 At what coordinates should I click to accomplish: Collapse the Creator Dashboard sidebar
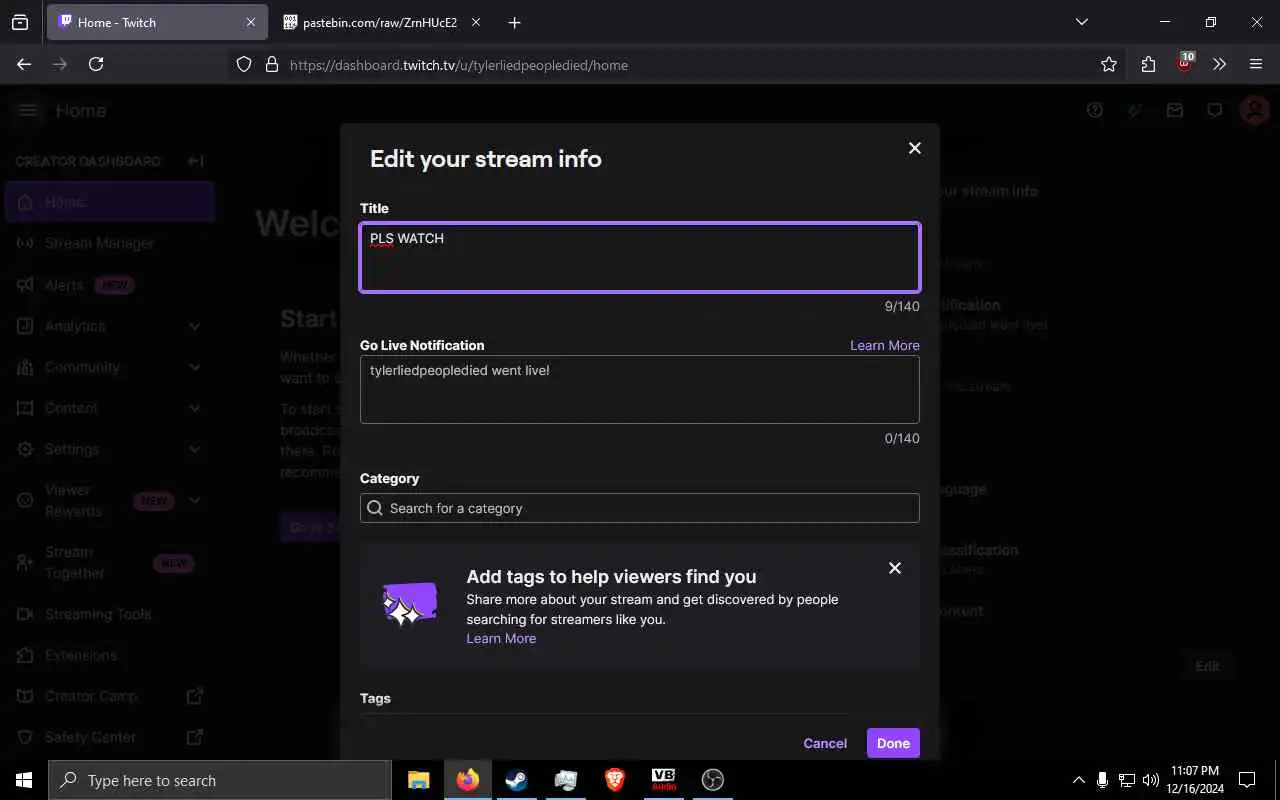196,161
